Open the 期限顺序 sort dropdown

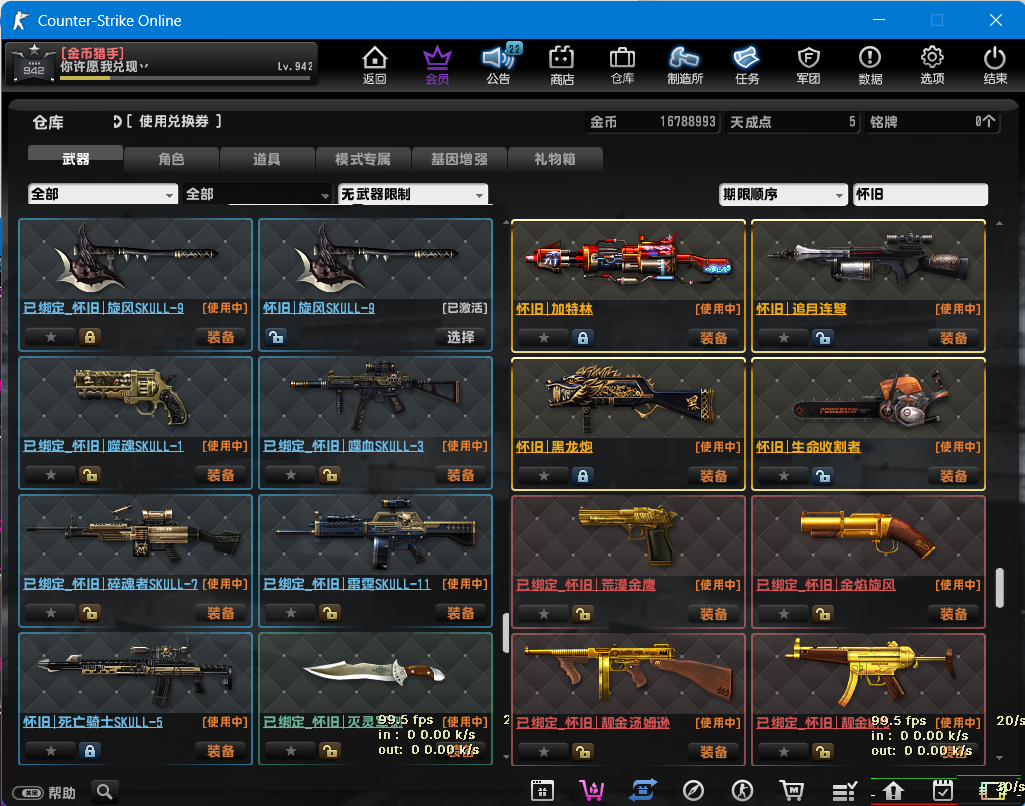pyautogui.click(x=783, y=194)
